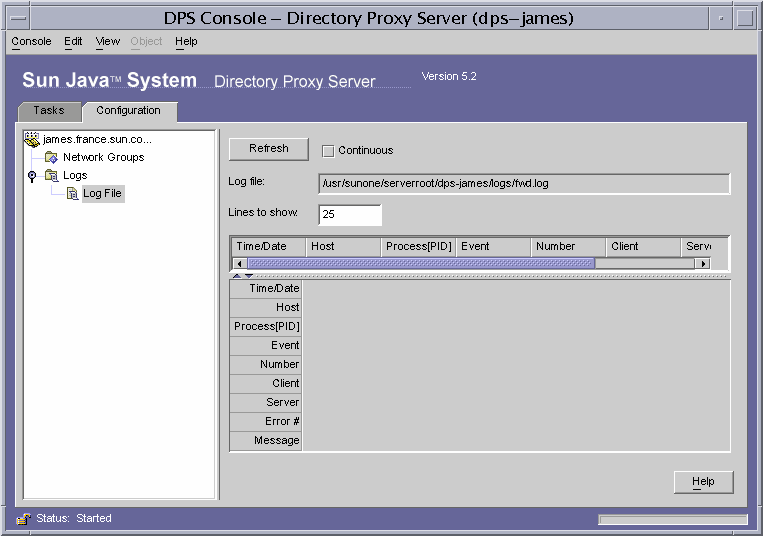Click the Refresh button
763x536 pixels.
(x=269, y=149)
